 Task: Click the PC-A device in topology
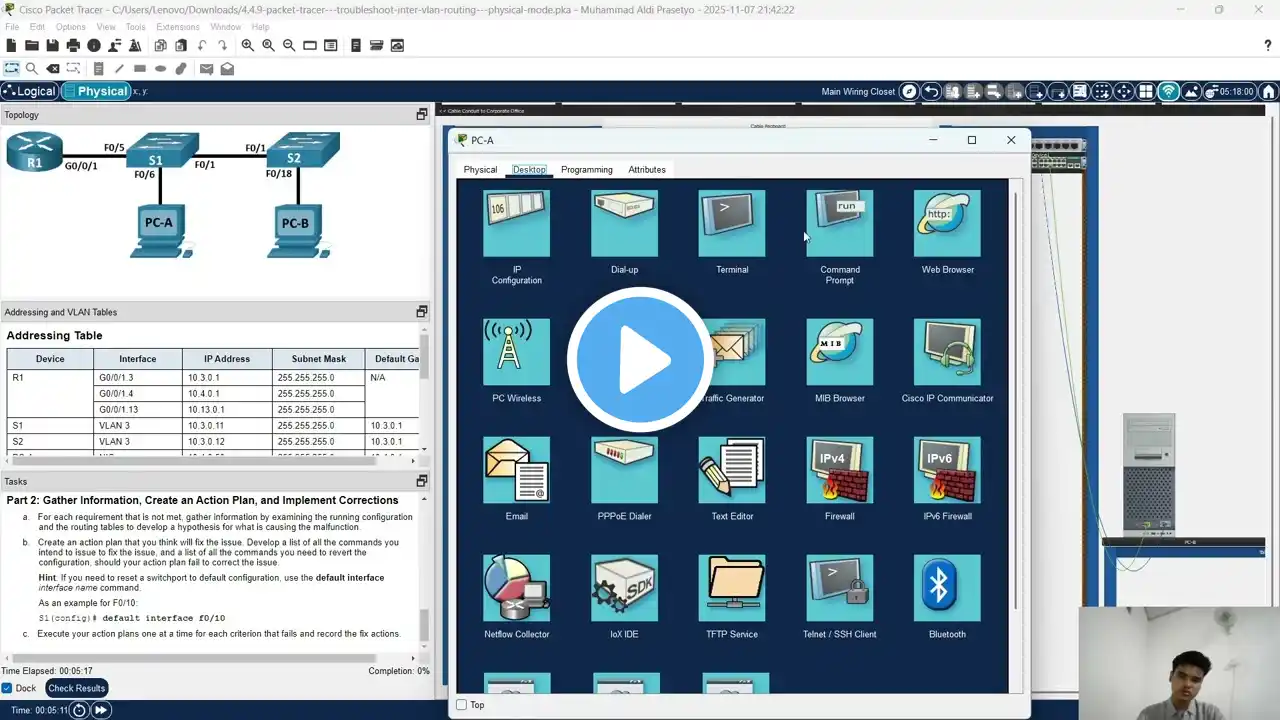(x=160, y=231)
